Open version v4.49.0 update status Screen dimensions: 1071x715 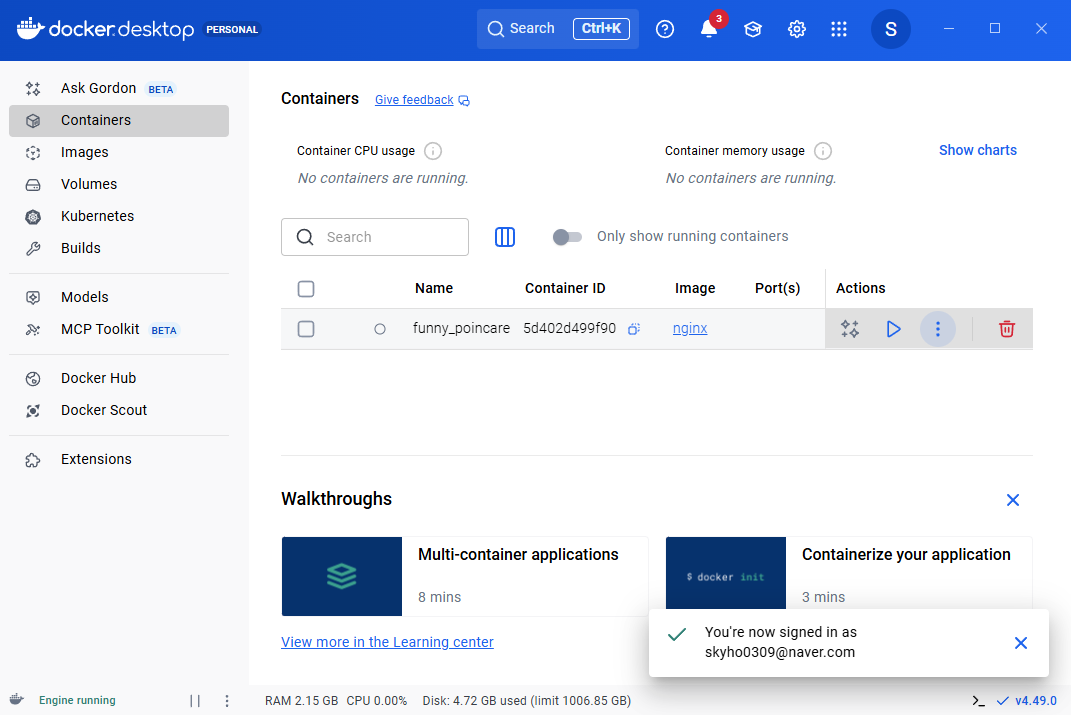pyautogui.click(x=1027, y=701)
